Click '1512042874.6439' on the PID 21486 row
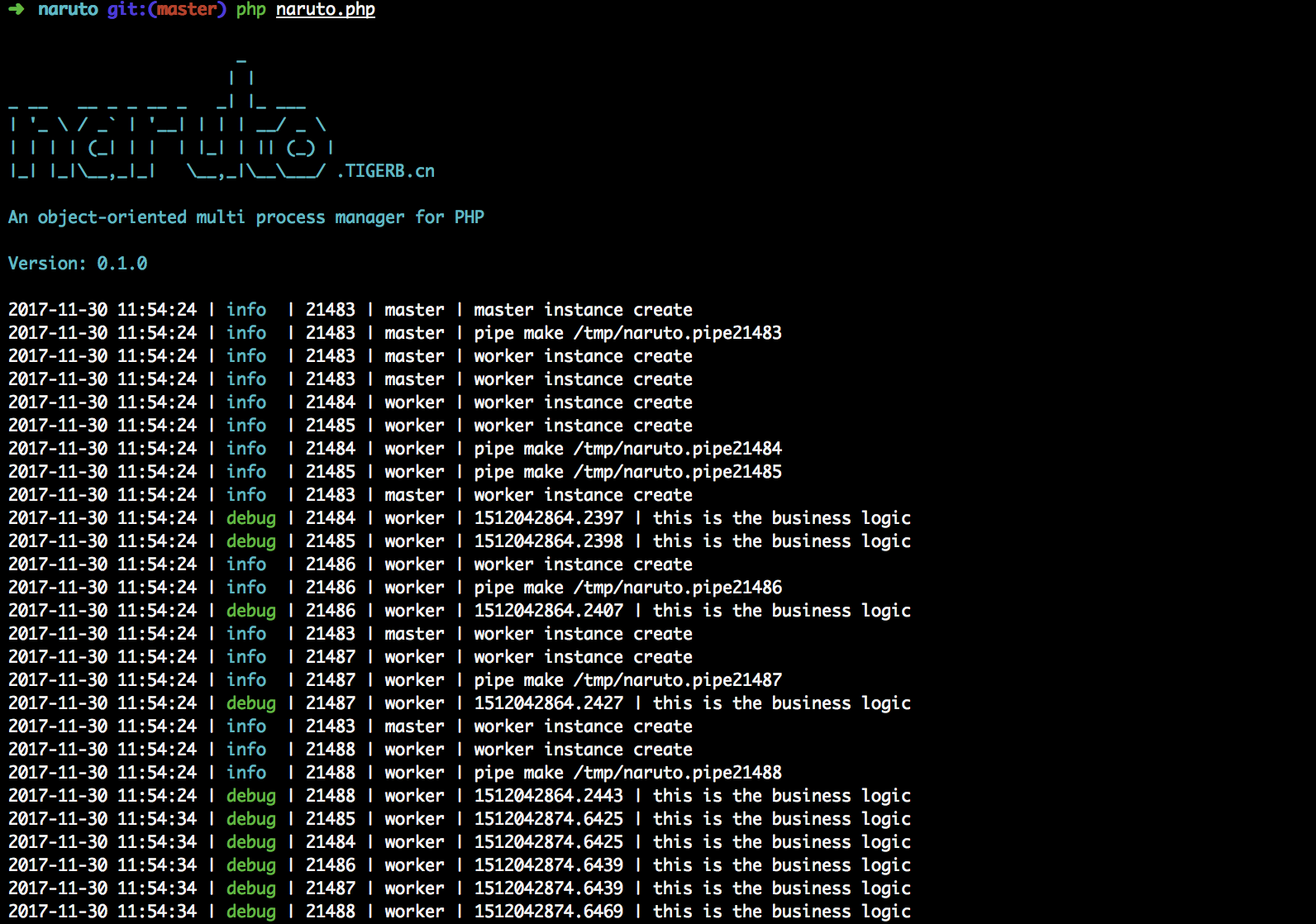The image size is (1316, 924). coord(549,865)
